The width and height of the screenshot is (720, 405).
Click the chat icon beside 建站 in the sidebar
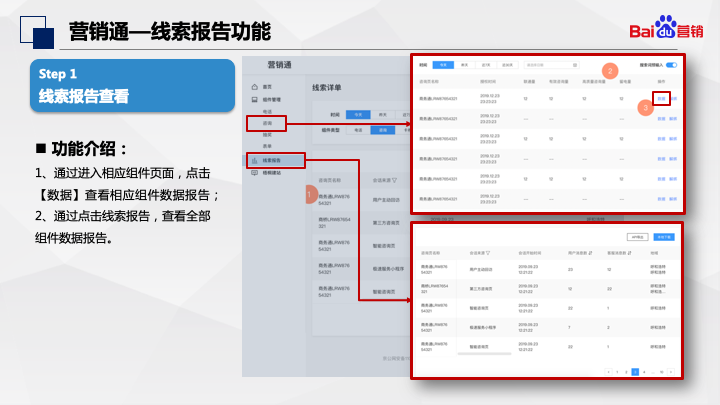(255, 173)
